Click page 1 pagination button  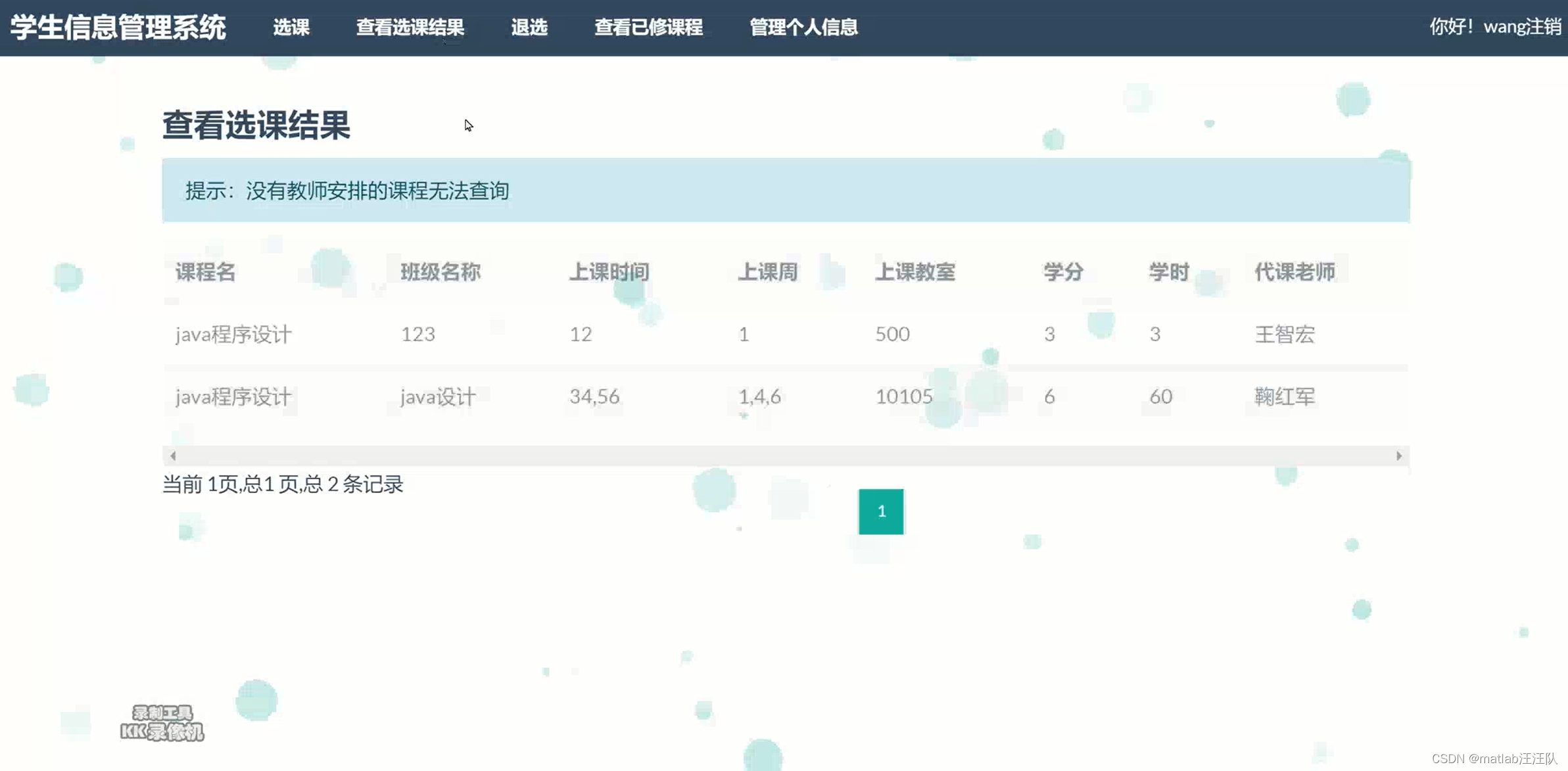[x=881, y=511]
